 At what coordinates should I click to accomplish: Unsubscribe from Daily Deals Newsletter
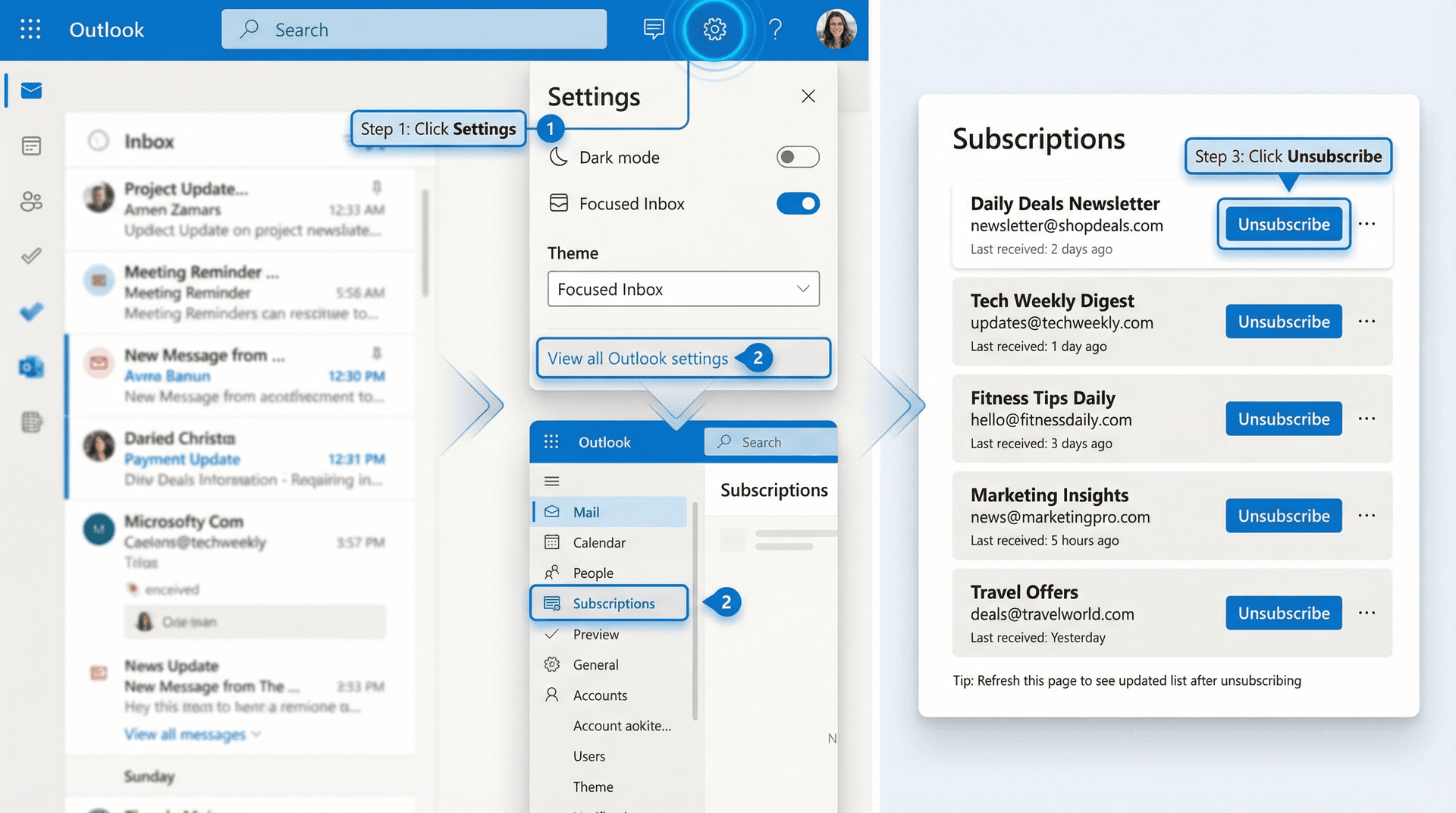[1283, 224]
